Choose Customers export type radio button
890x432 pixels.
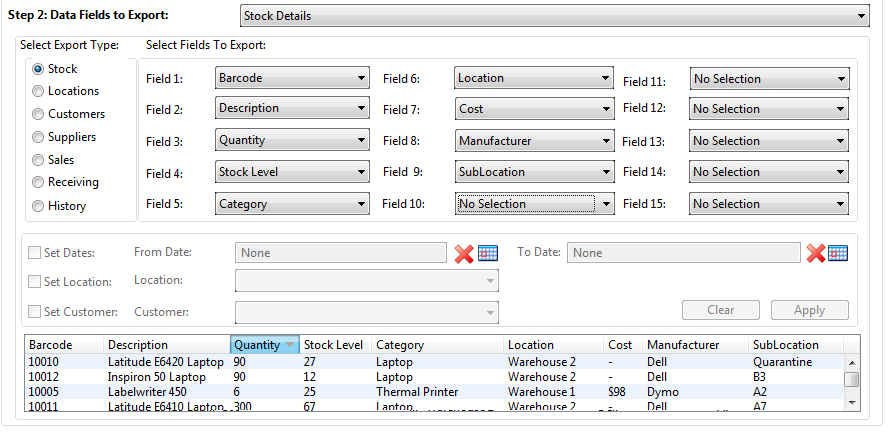tap(38, 114)
